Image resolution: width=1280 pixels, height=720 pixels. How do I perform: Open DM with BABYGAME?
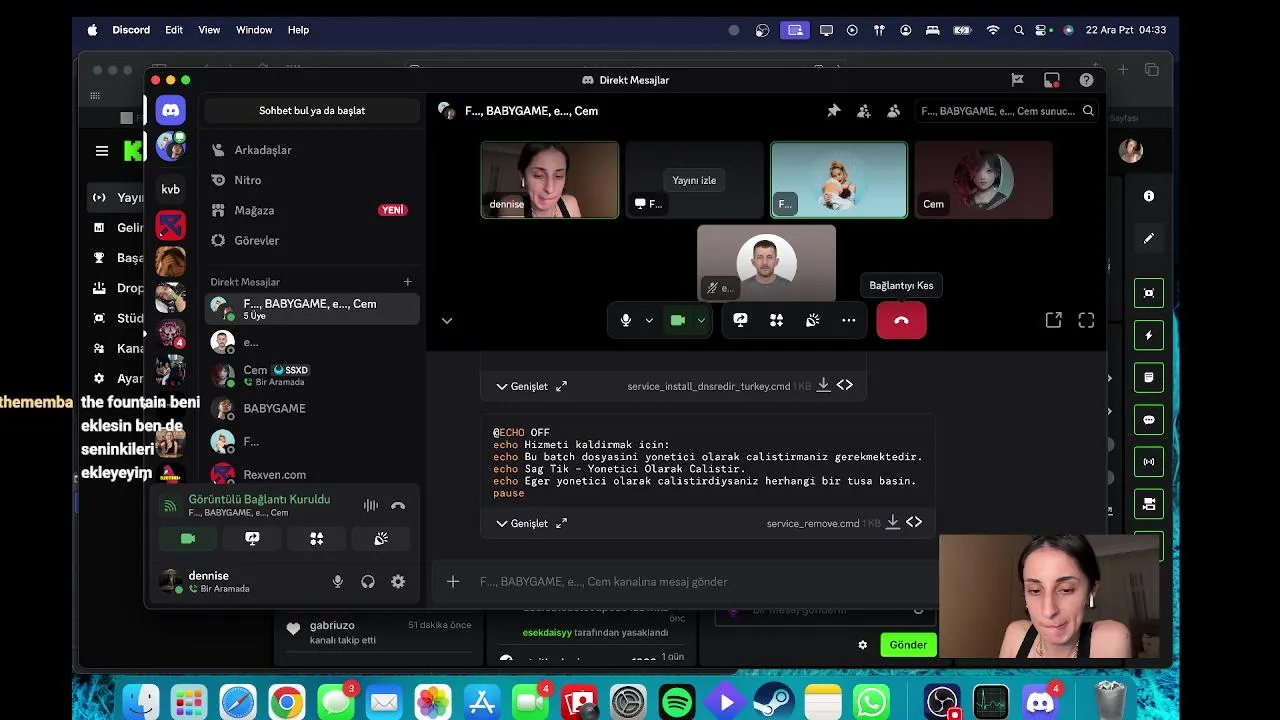pyautogui.click(x=312, y=408)
